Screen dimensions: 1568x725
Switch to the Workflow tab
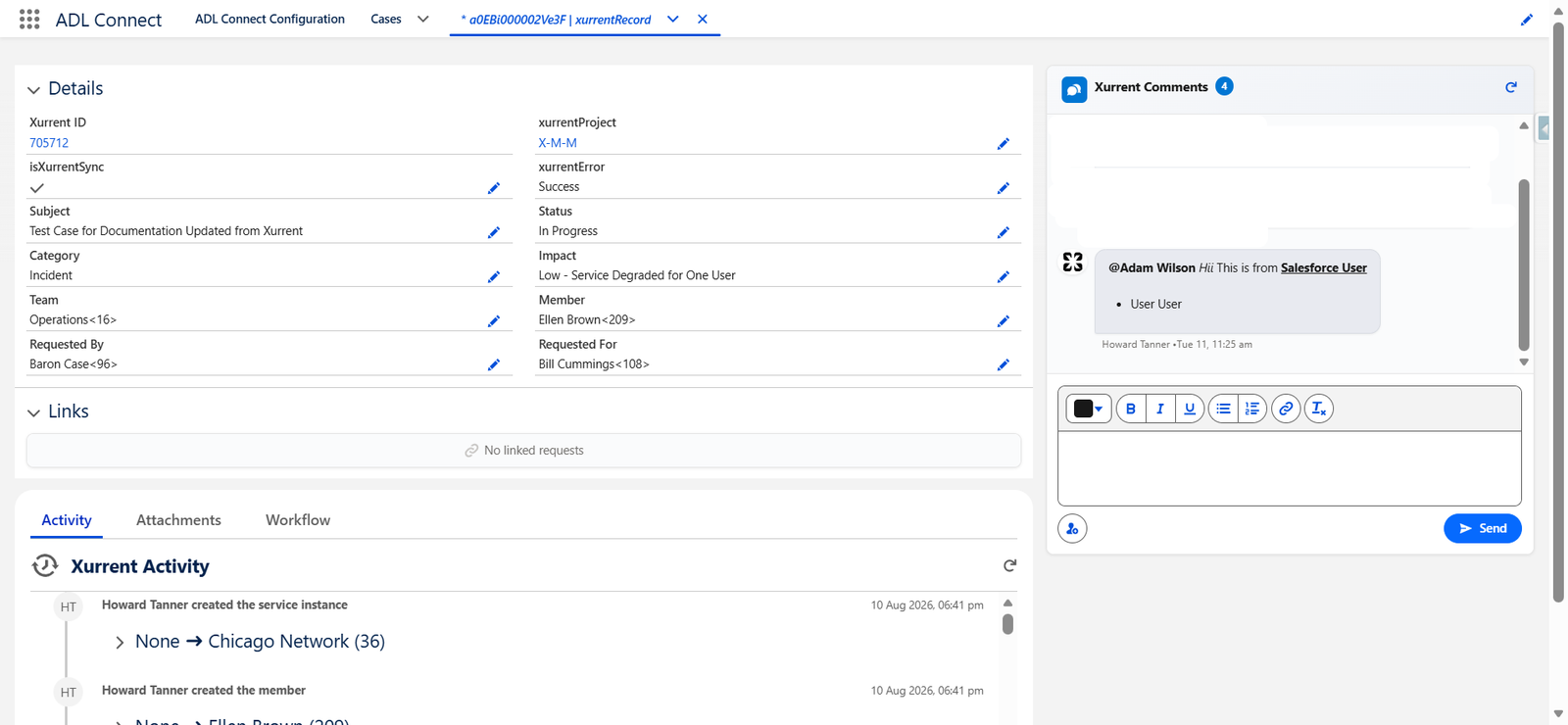[x=298, y=520]
